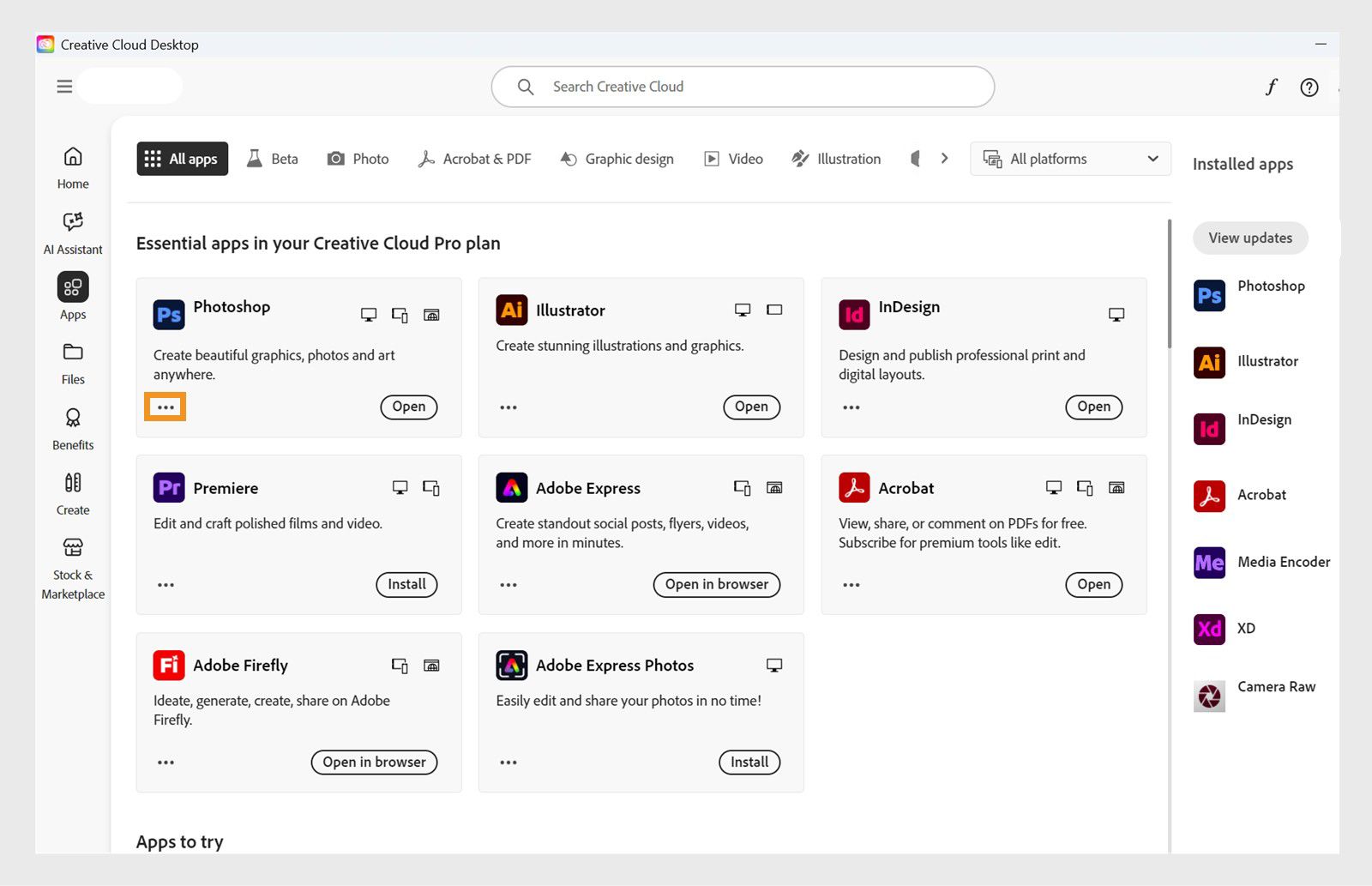Open the All platforms dropdown
1372x886 pixels.
(1070, 159)
